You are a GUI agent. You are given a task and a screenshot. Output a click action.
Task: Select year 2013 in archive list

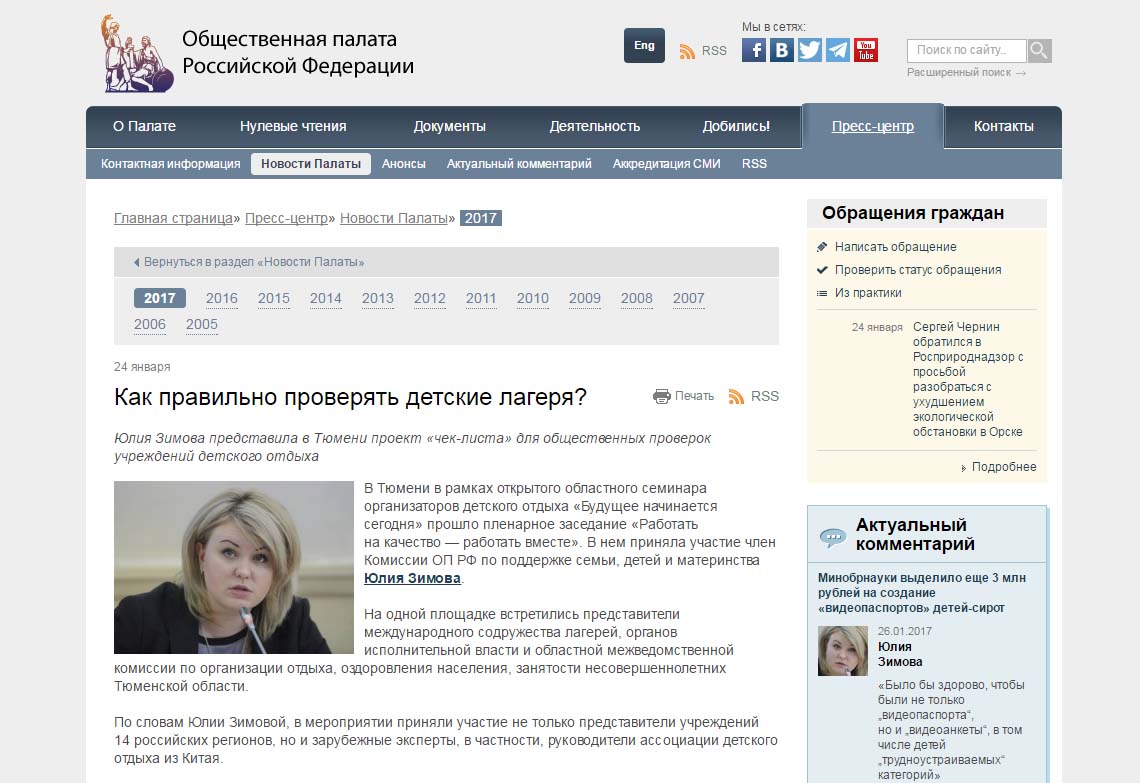pyautogui.click(x=378, y=298)
